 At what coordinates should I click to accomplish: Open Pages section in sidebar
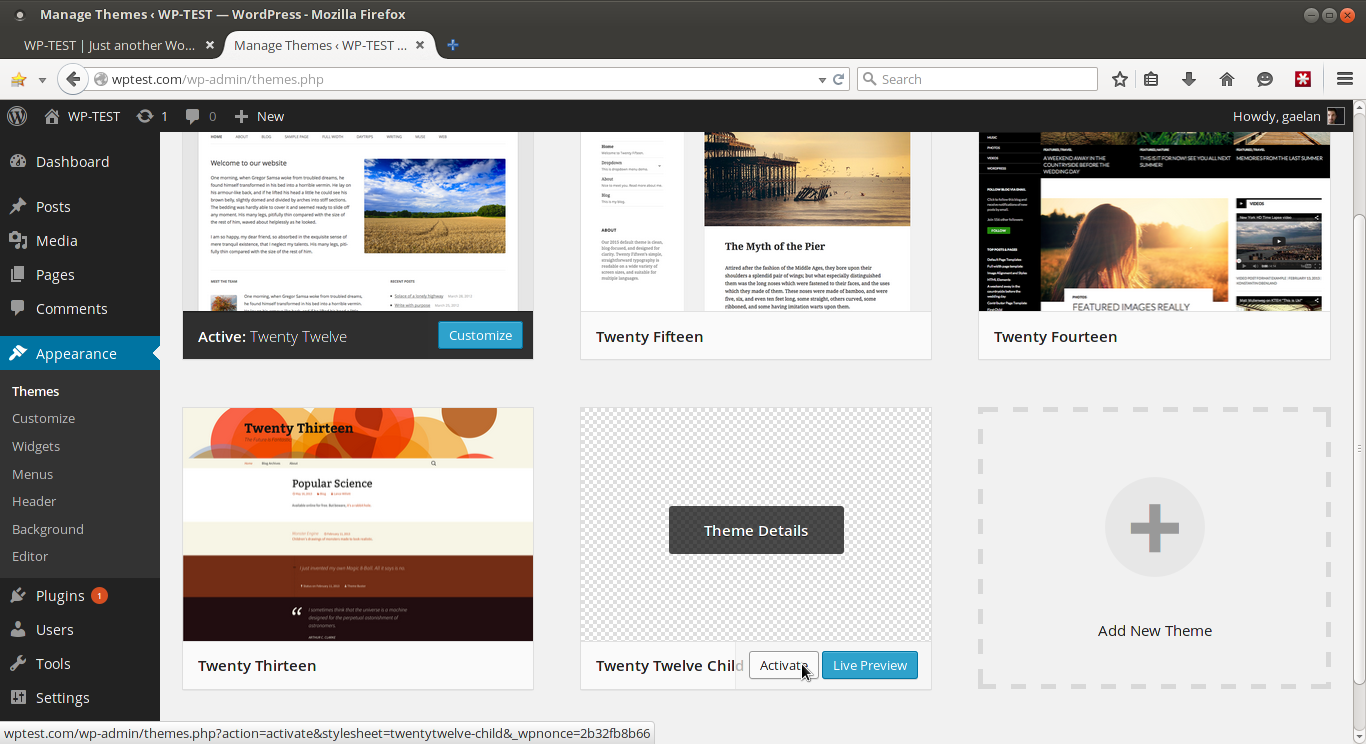80,275
